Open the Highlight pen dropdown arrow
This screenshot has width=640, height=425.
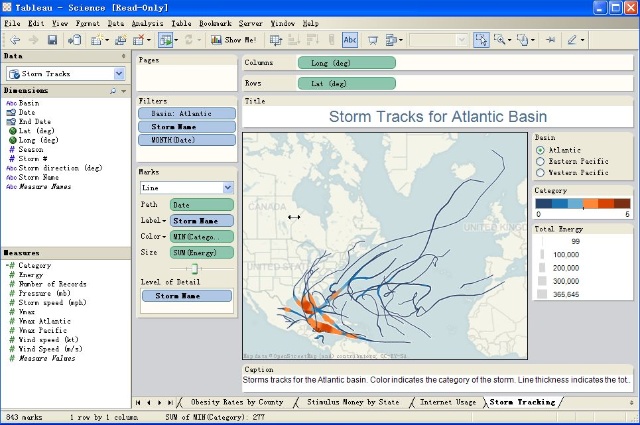pos(582,40)
